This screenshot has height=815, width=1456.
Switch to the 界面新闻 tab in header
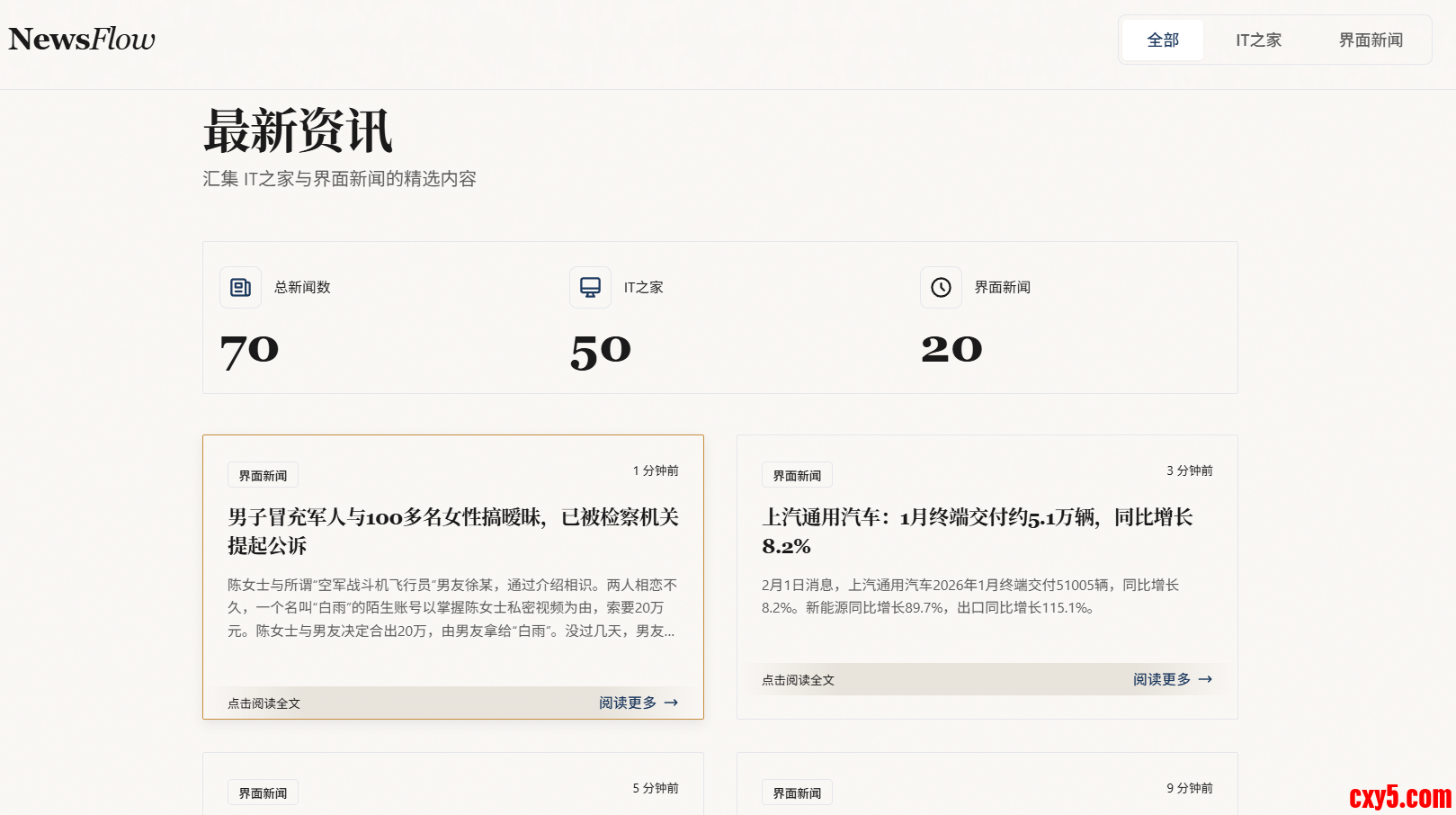[x=1370, y=40]
